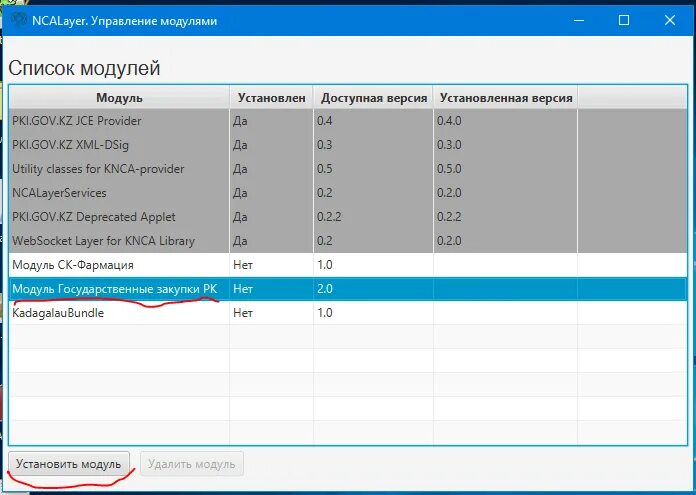This screenshot has width=696, height=495.
Task: Select the KadagalauBundle module row
Action: tap(348, 313)
